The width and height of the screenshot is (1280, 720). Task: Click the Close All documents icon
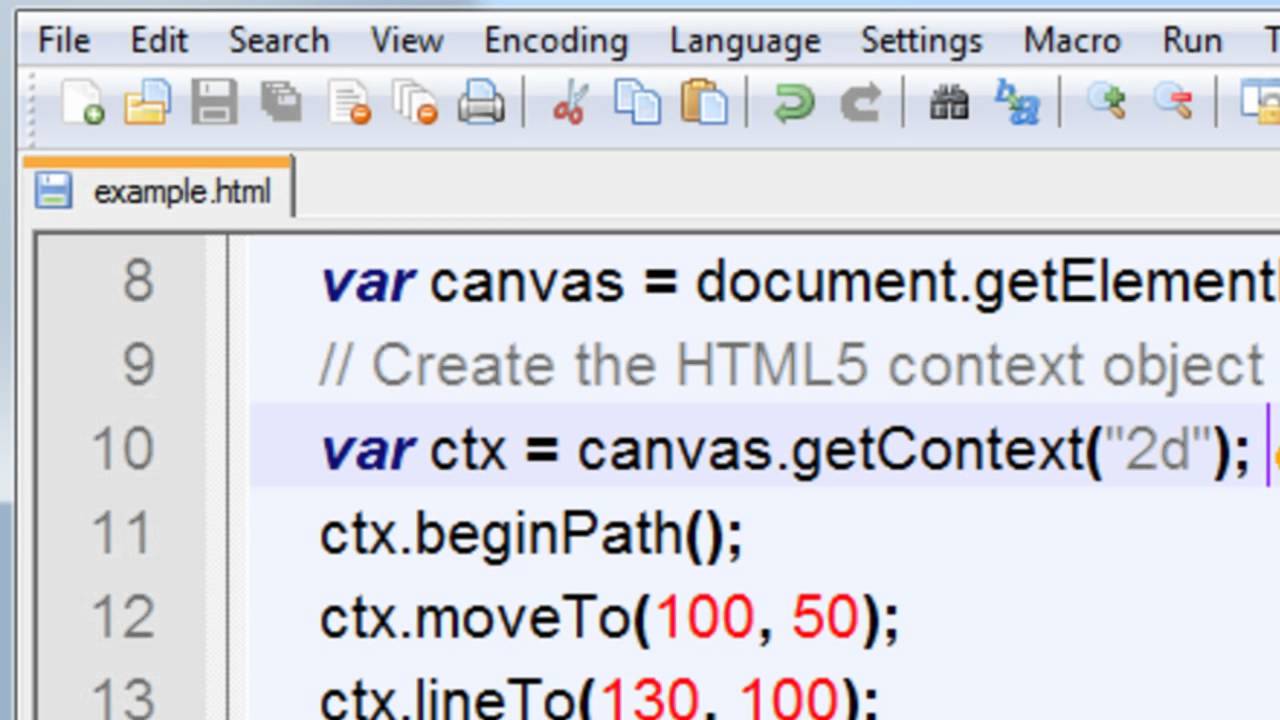pos(414,102)
